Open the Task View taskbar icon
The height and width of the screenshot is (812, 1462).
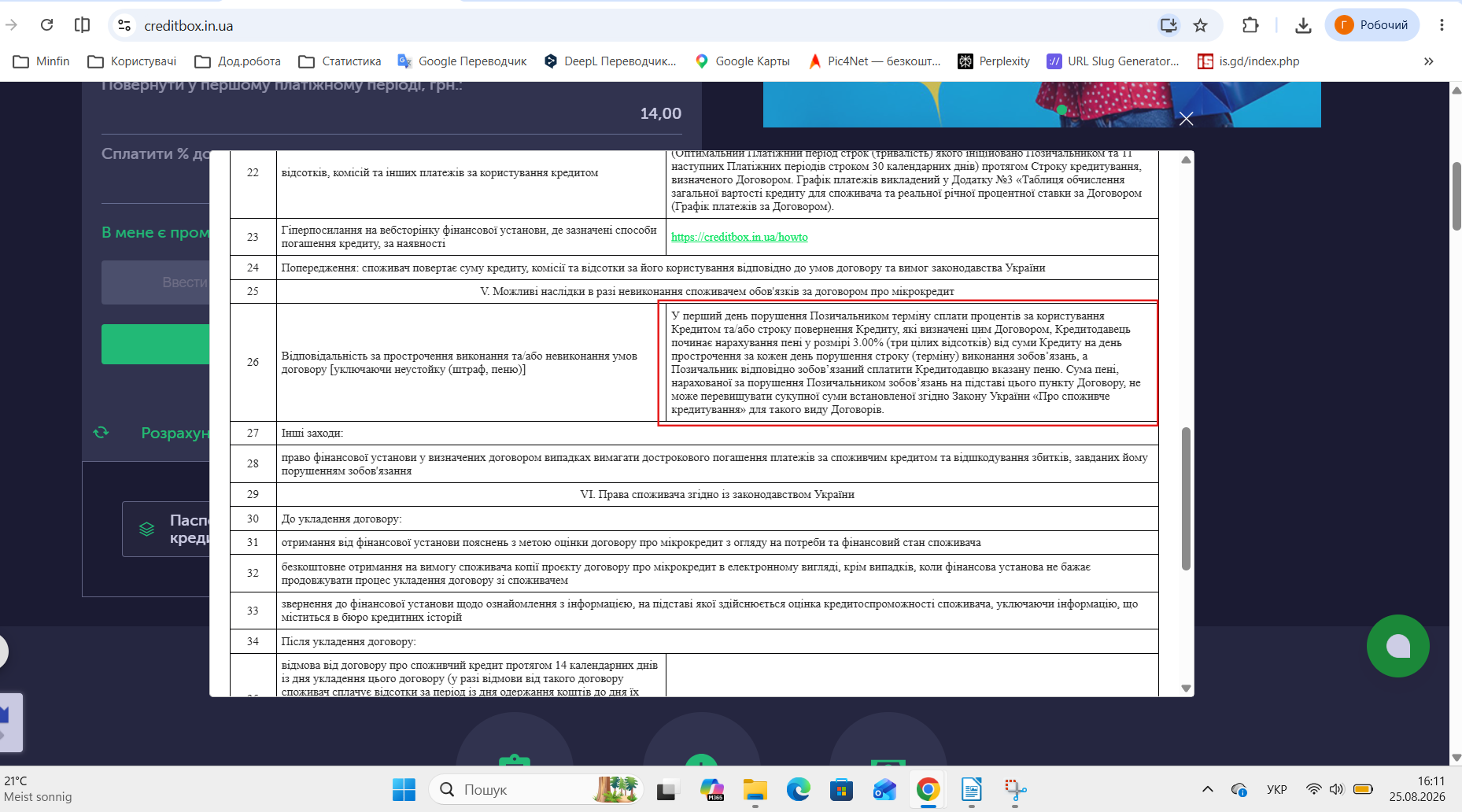[x=668, y=789]
